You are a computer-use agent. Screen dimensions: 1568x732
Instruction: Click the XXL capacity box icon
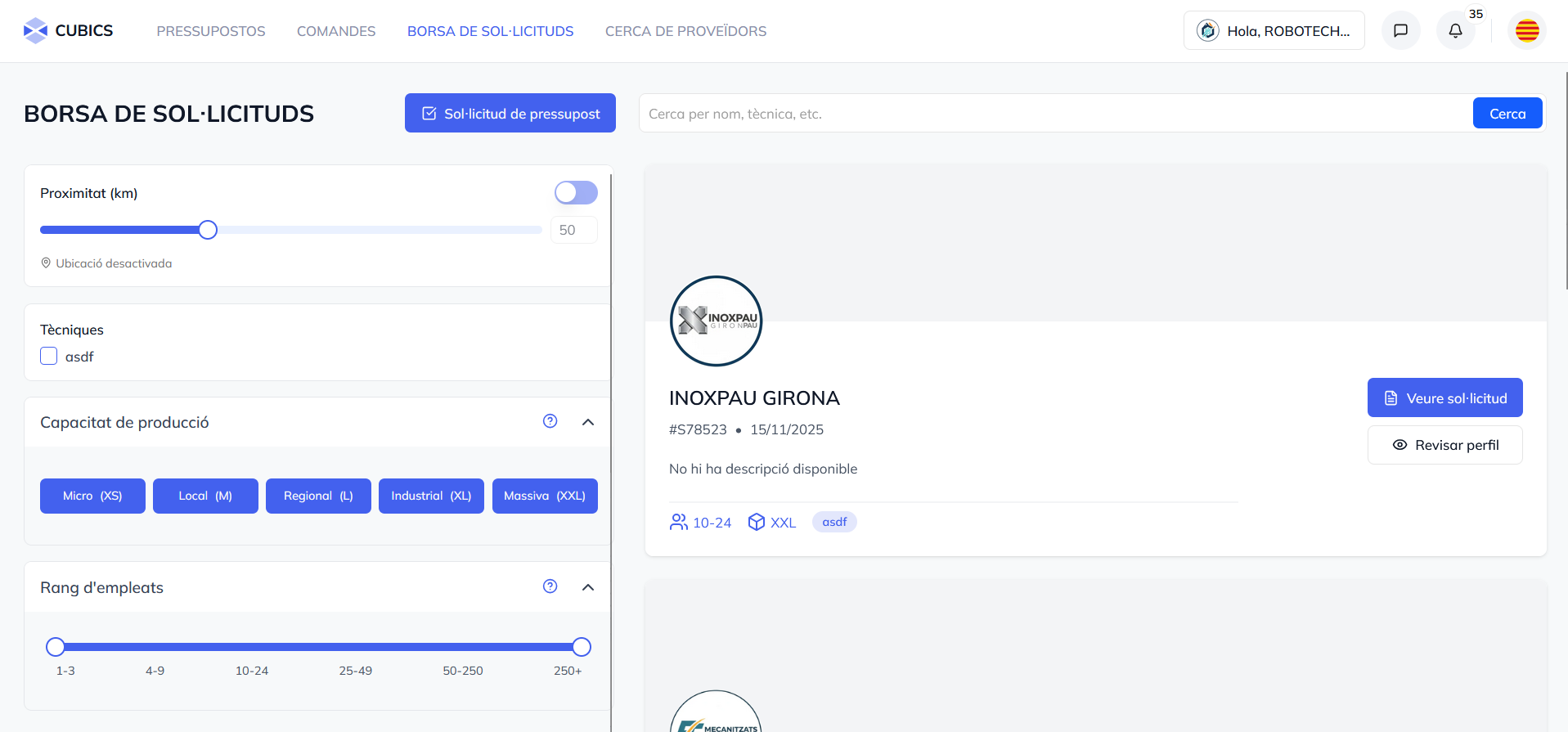(x=756, y=522)
